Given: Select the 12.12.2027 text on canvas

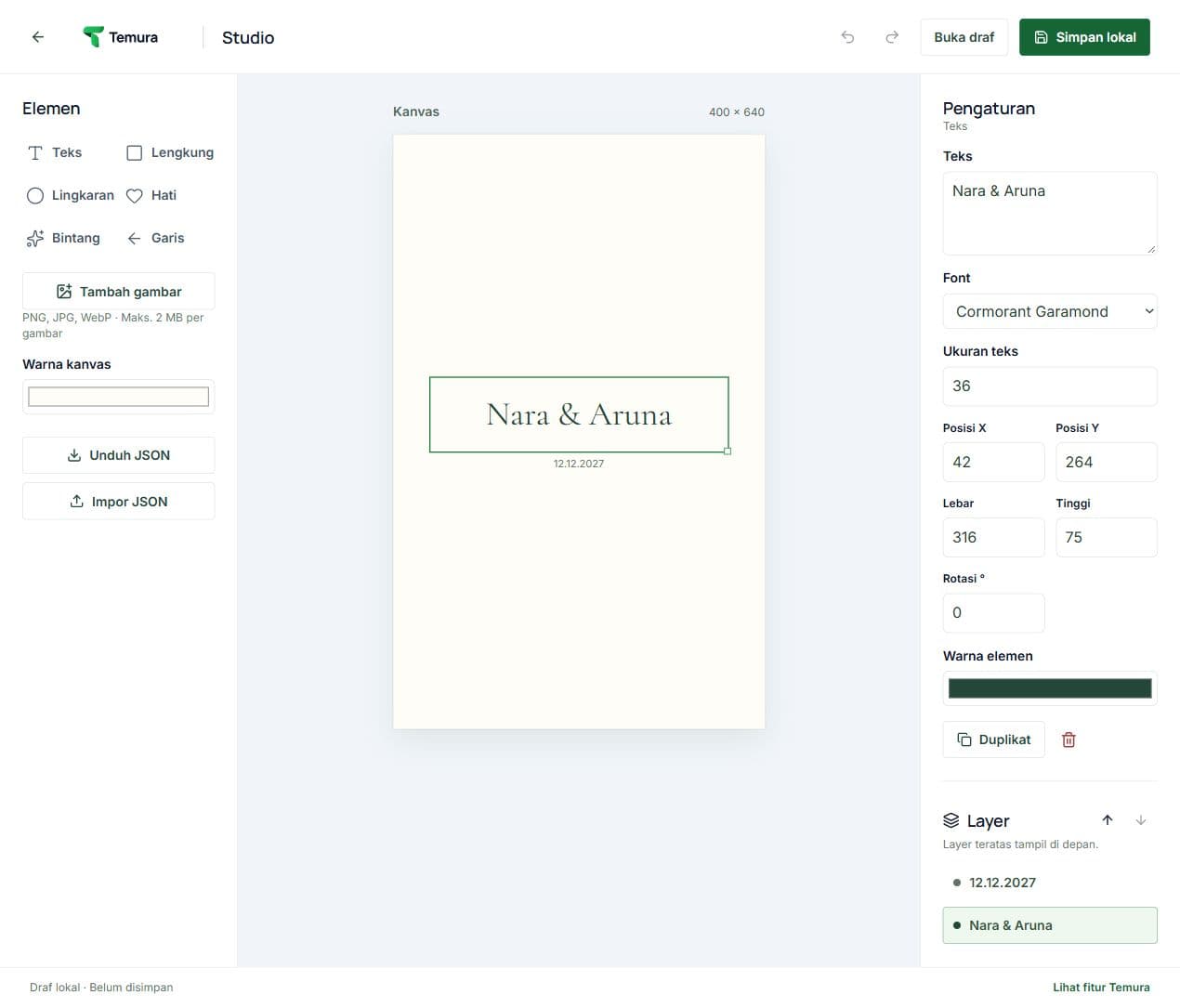Looking at the screenshot, I should (x=579, y=464).
